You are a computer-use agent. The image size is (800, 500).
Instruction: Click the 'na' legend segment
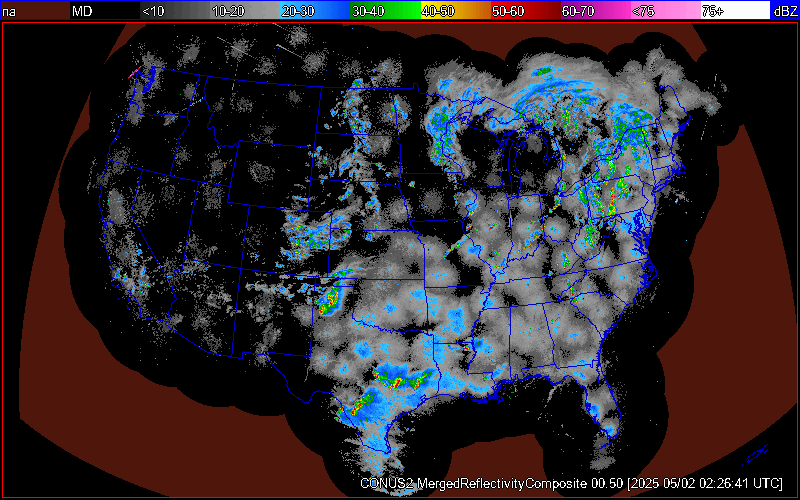click(35, 10)
